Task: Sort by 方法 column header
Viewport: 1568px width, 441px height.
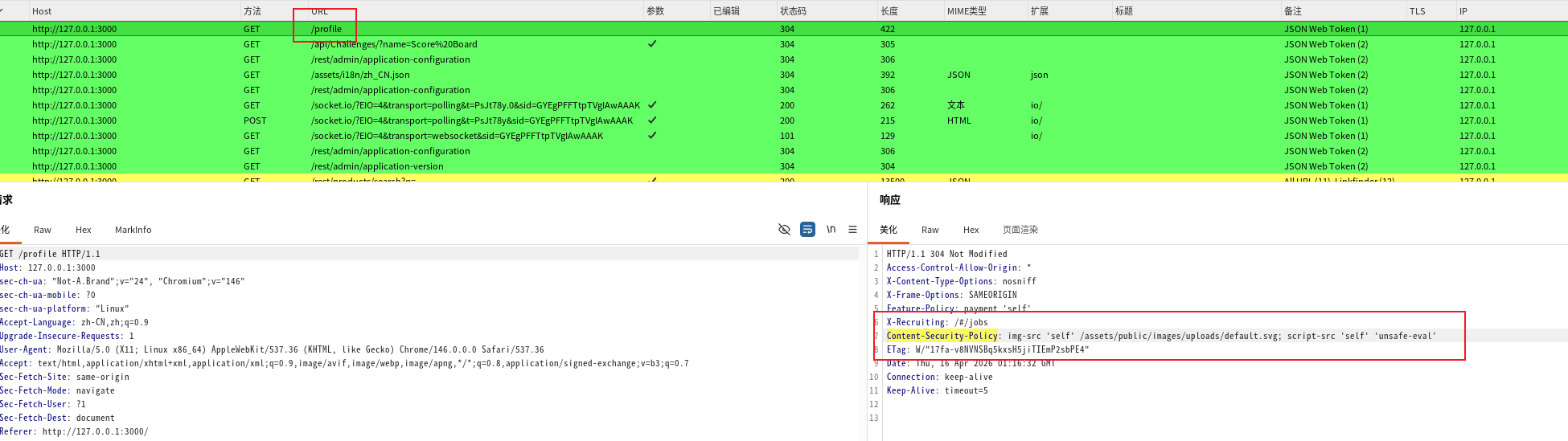Action: [252, 11]
